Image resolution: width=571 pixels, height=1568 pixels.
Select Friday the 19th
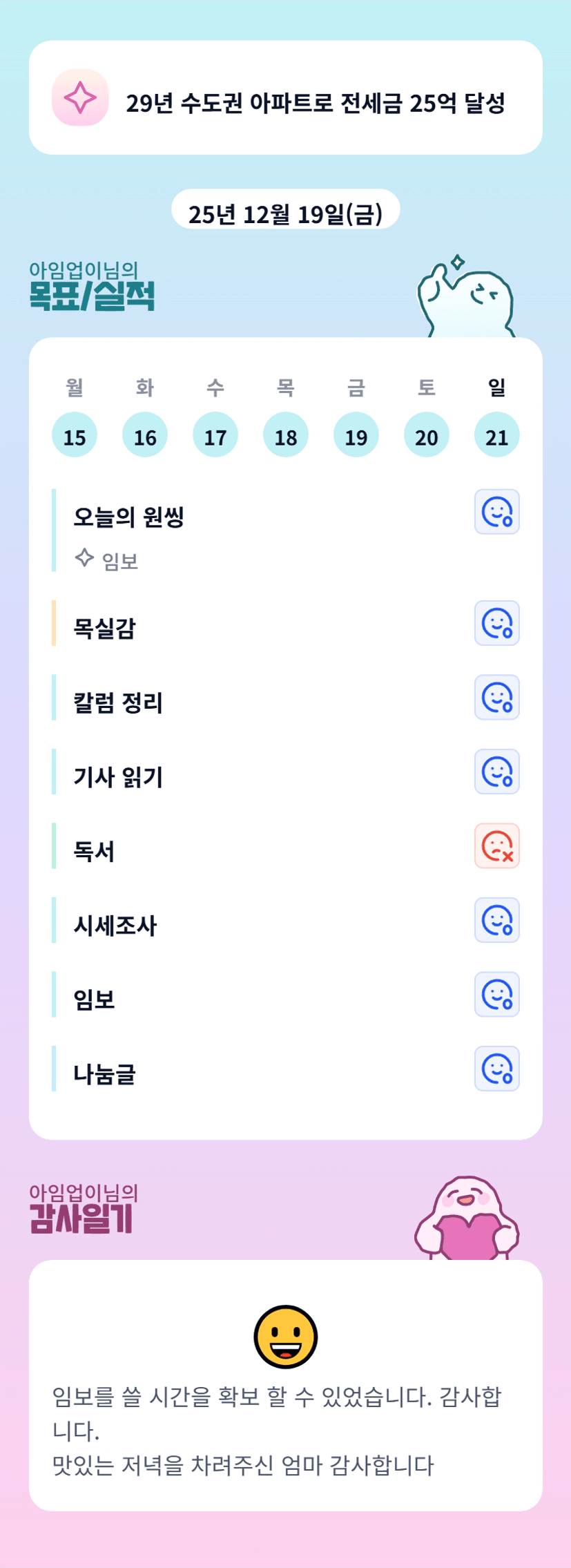(356, 435)
